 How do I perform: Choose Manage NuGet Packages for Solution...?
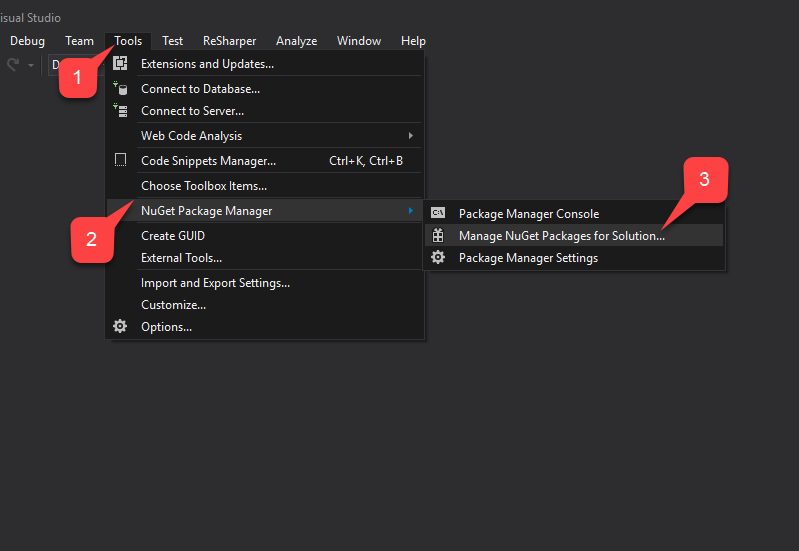[574, 235]
